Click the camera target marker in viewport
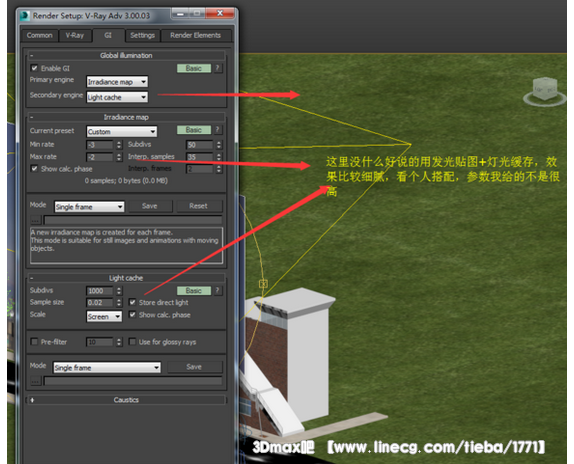Viewport: 574px width, 464px height. [263, 284]
